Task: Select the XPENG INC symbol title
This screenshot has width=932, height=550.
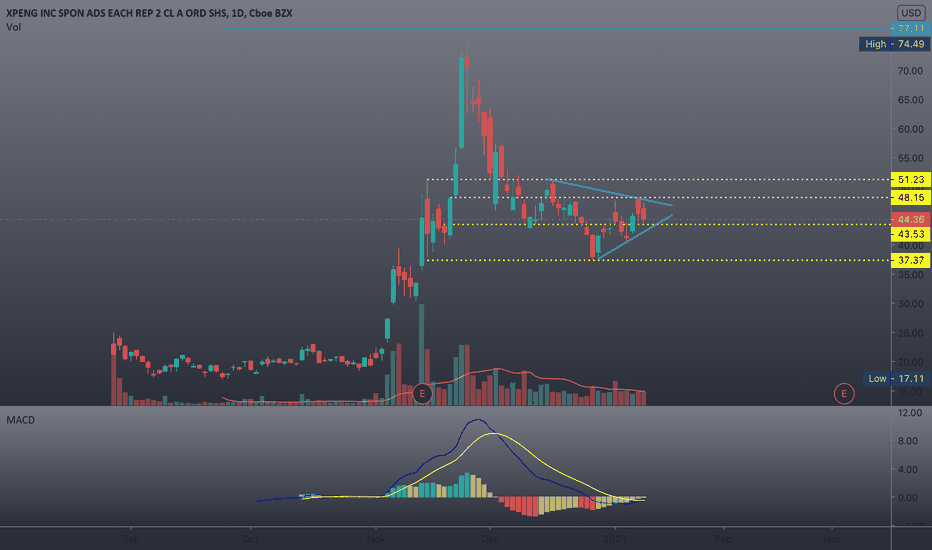Action: point(149,12)
